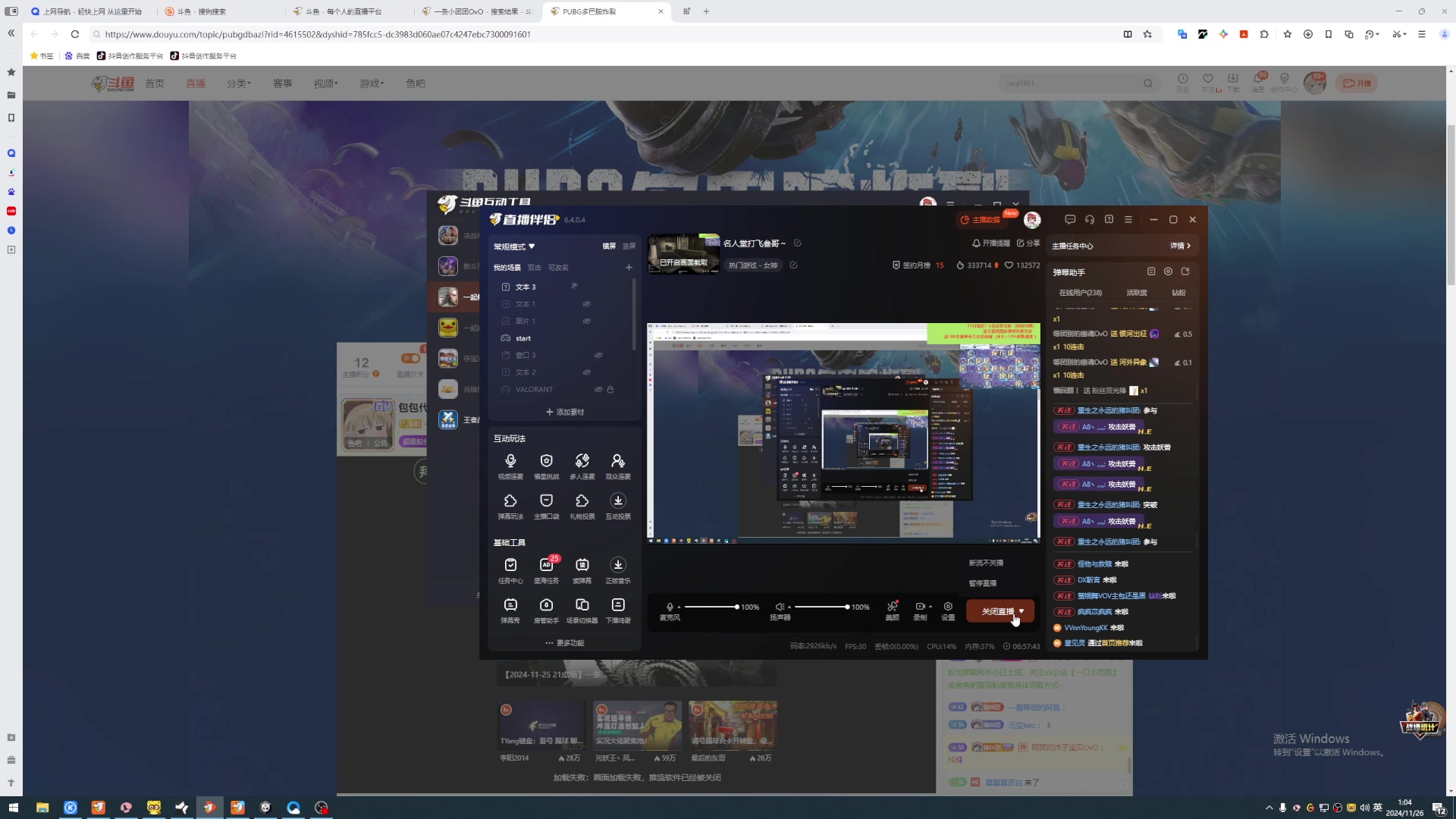Toggle visibility of 文本 1 source
1456x819 pixels.
[586, 304]
